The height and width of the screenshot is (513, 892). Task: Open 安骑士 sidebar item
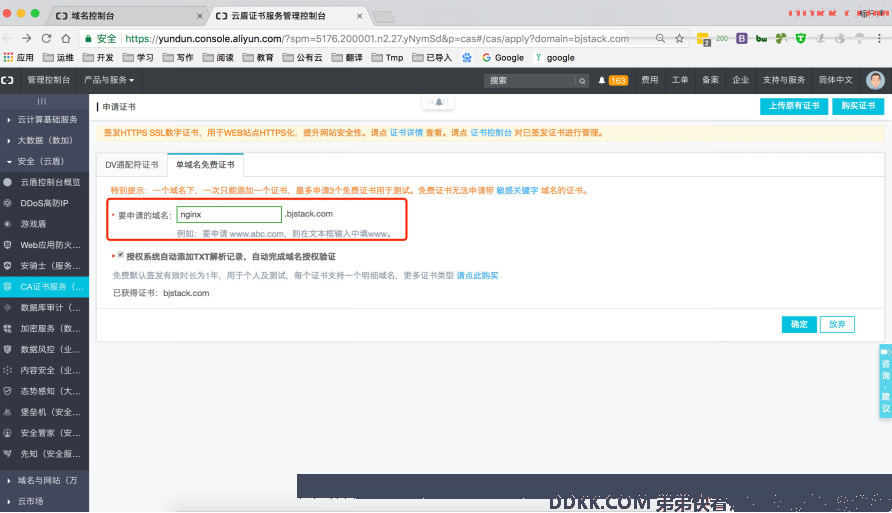click(43, 266)
